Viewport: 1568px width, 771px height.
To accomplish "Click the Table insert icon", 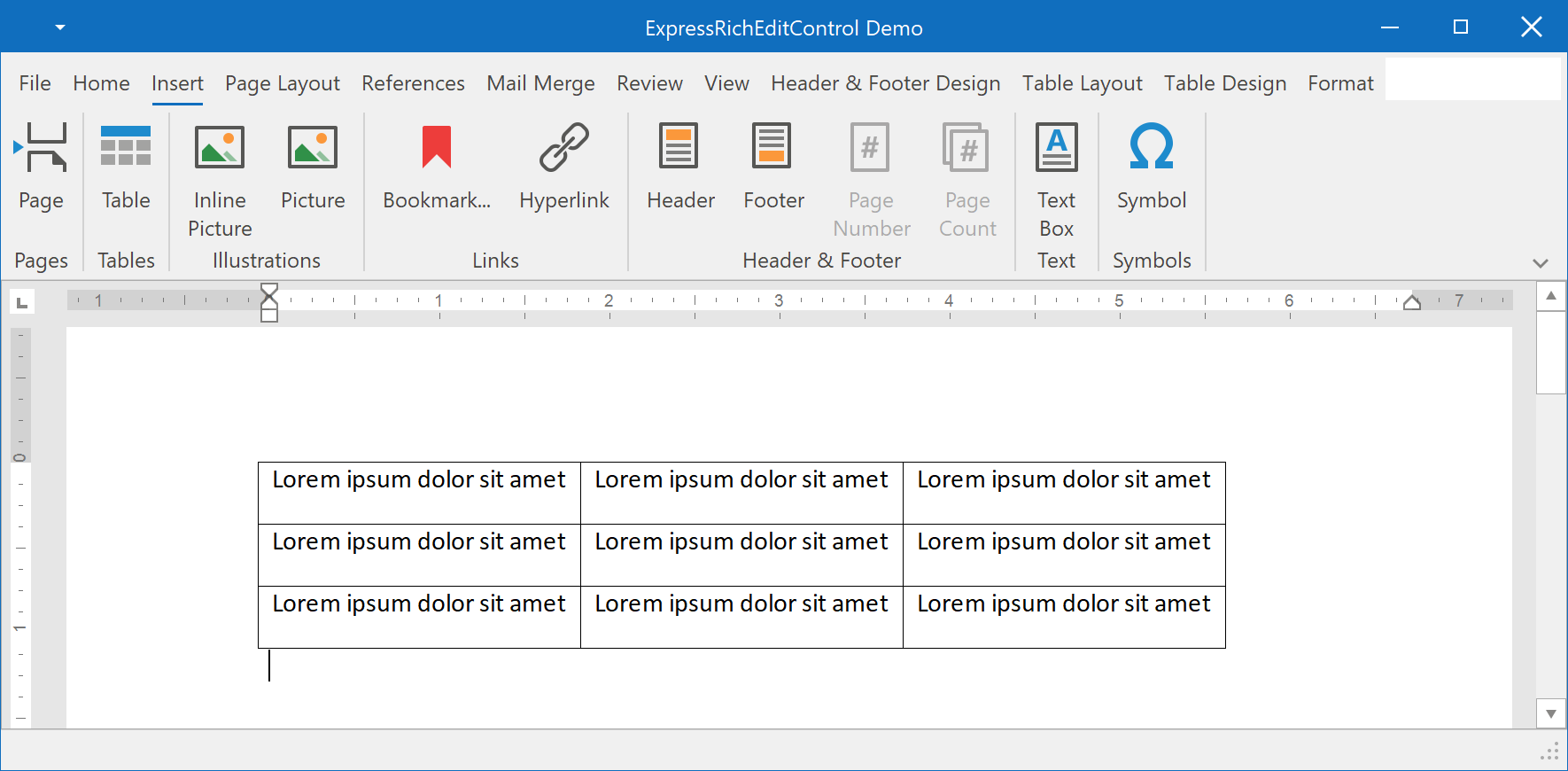I will click(126, 147).
